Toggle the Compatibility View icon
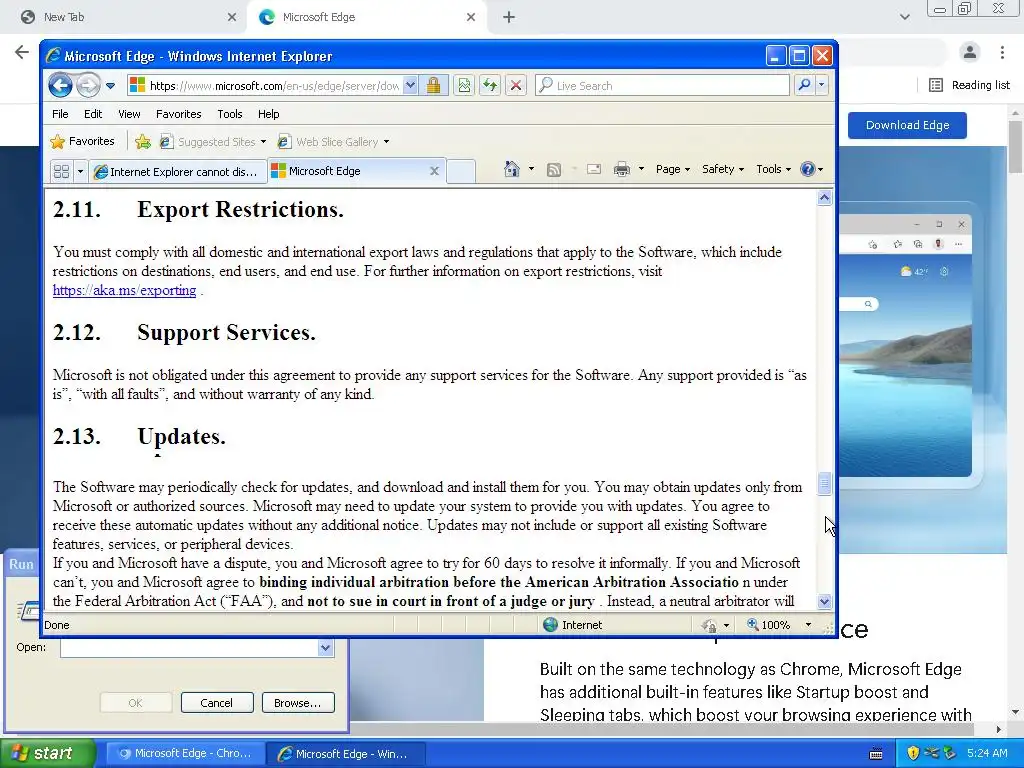Viewport: 1024px width, 768px height. tap(464, 86)
